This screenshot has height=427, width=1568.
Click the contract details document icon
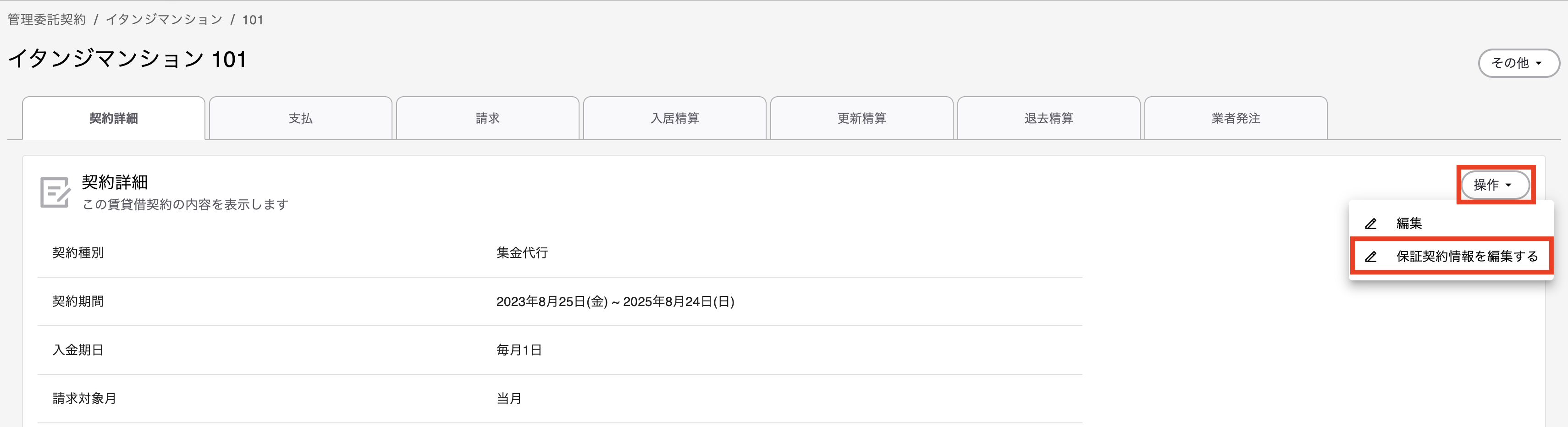click(55, 192)
